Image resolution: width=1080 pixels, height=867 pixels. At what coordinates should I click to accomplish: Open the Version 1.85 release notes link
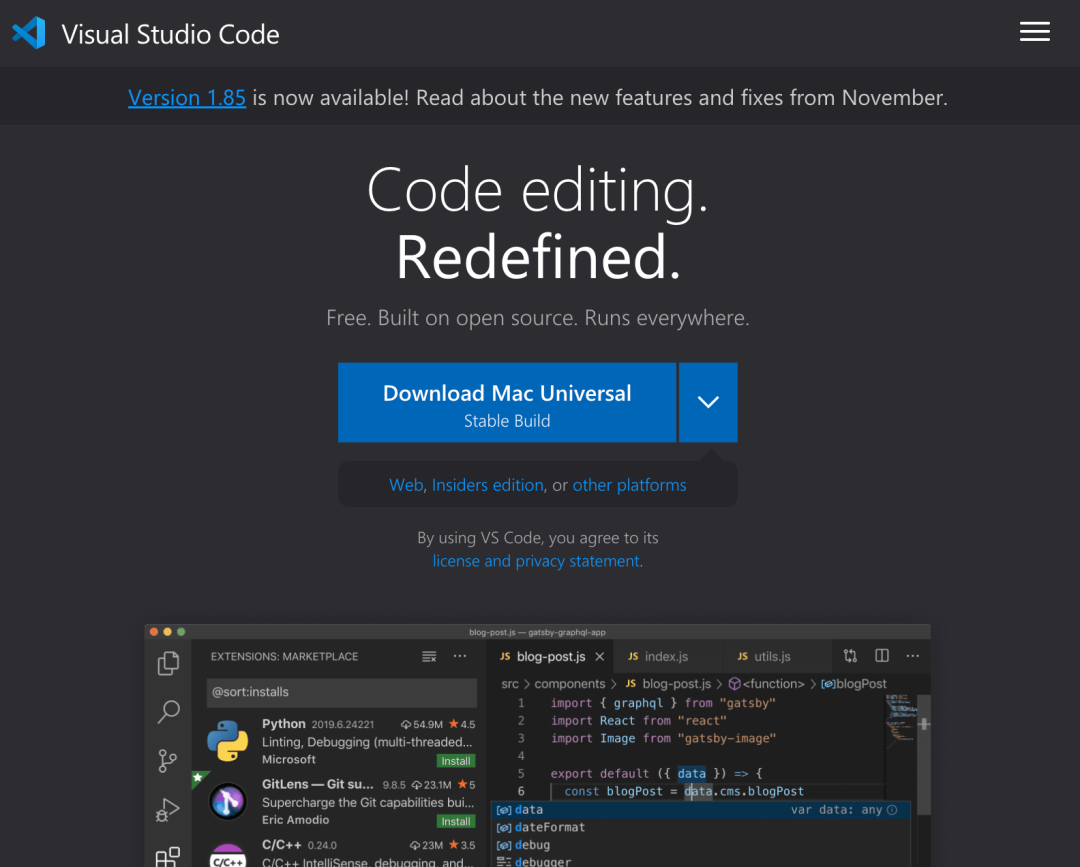coord(187,98)
